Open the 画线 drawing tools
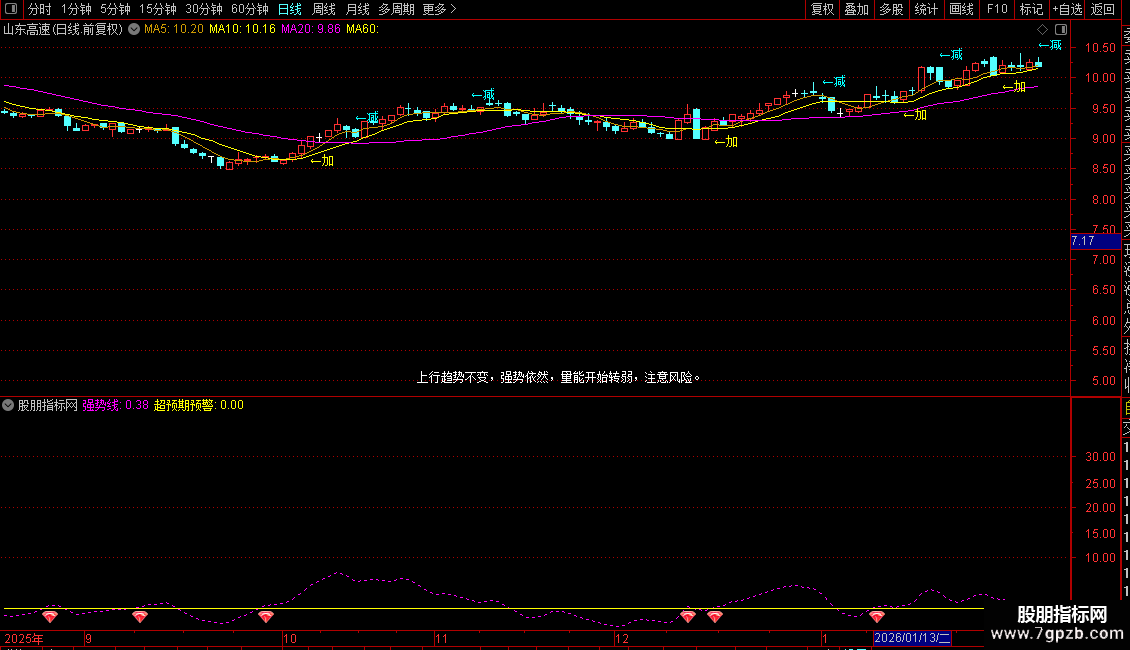Screen dimensions: 1130x650 pyautogui.click(x=961, y=9)
